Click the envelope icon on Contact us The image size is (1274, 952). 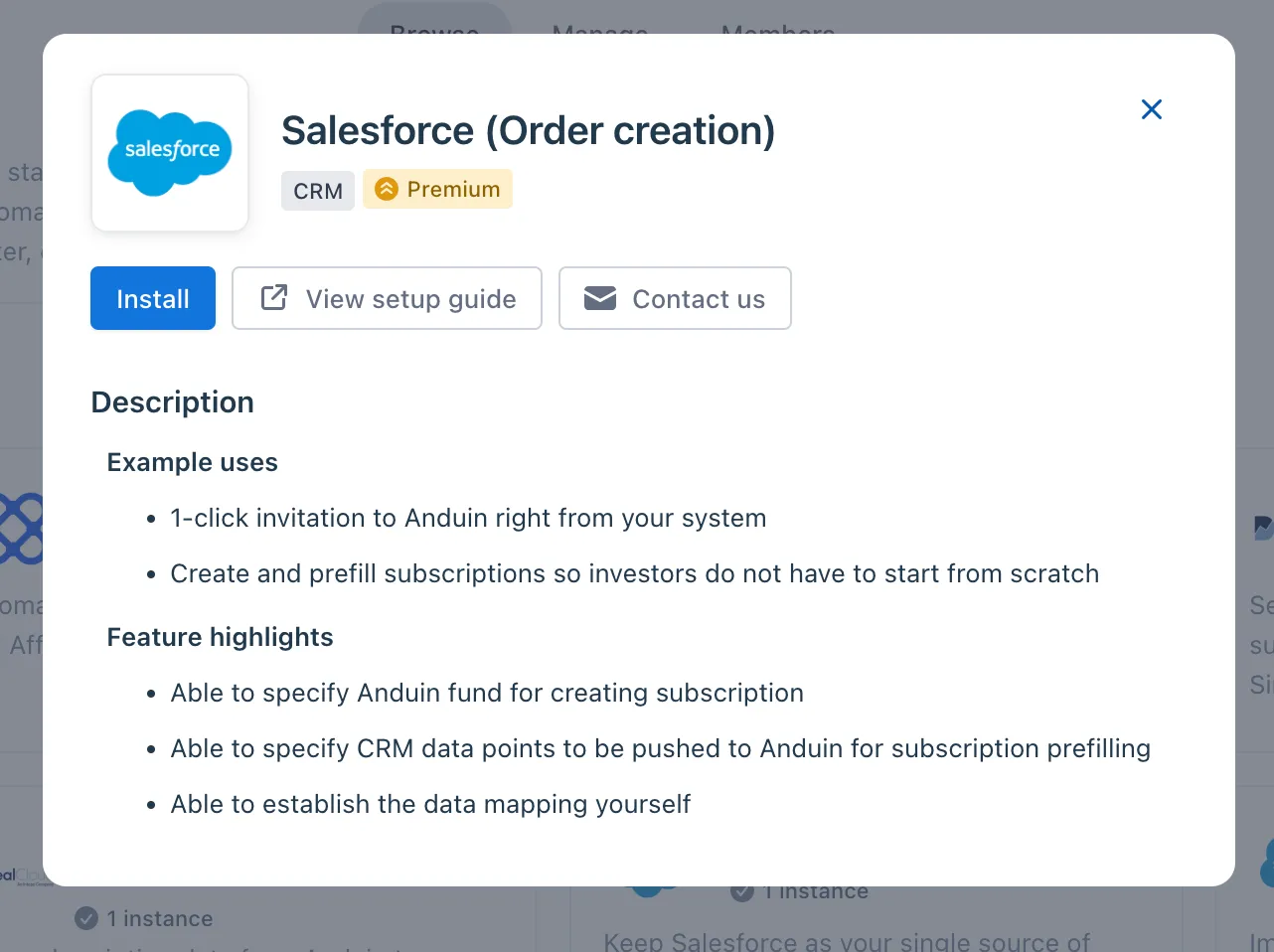600,298
